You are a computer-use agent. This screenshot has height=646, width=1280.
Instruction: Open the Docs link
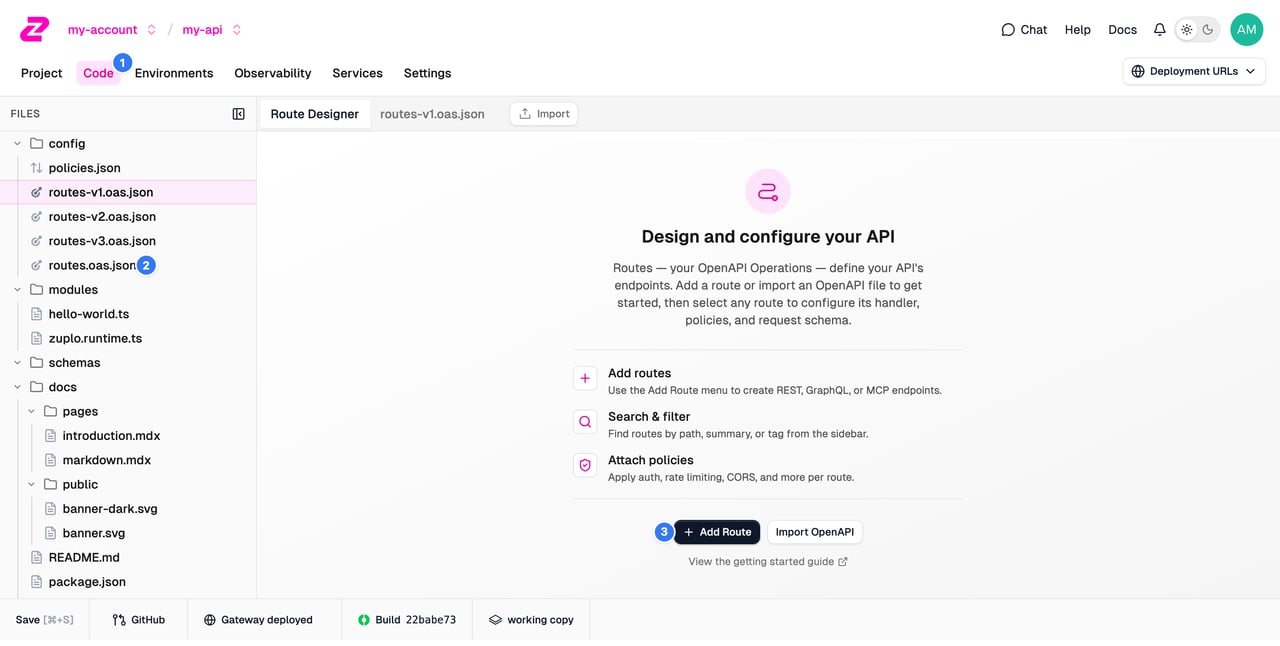1123,30
